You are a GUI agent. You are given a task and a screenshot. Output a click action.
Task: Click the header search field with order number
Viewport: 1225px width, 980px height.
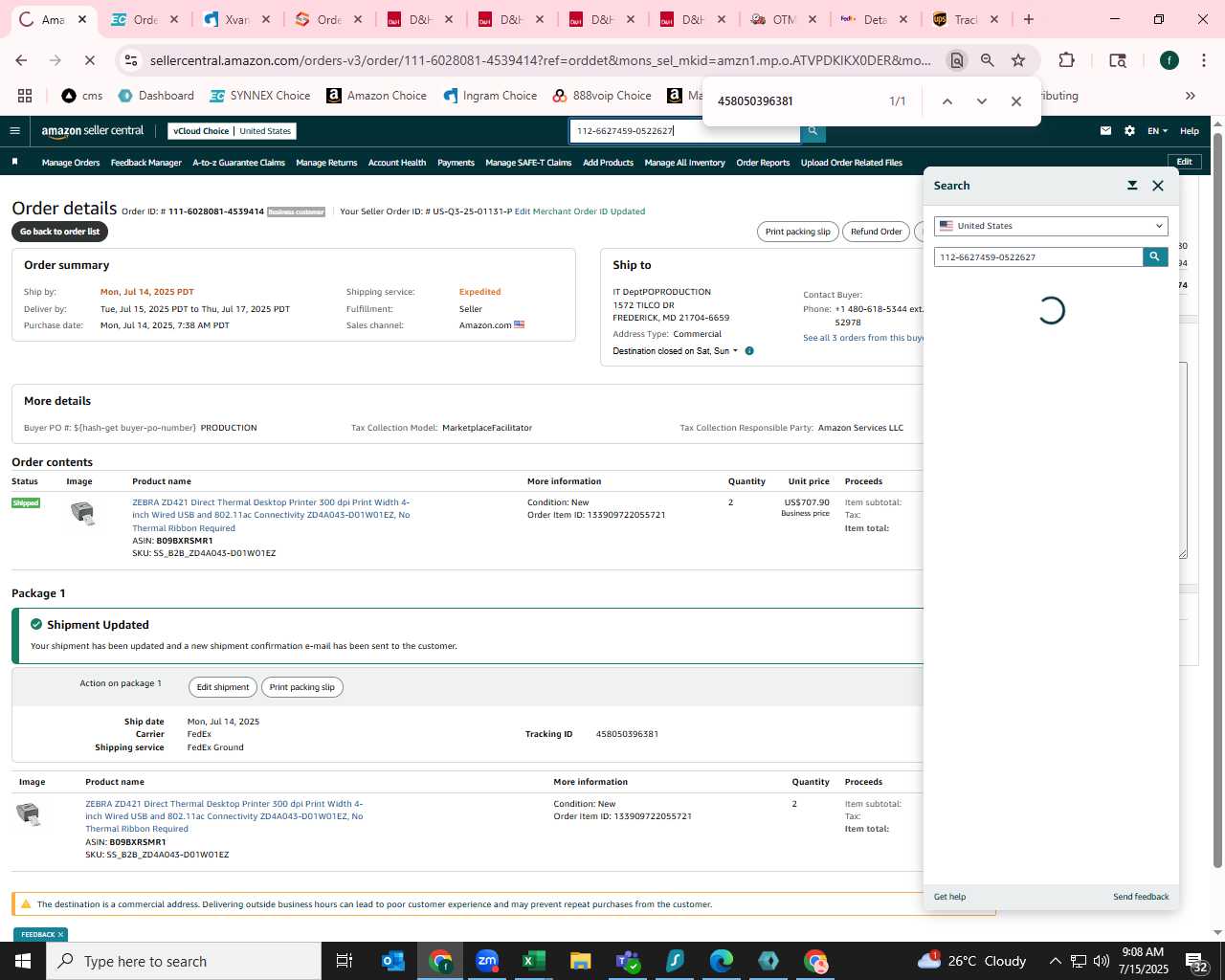pyautogui.click(x=685, y=131)
